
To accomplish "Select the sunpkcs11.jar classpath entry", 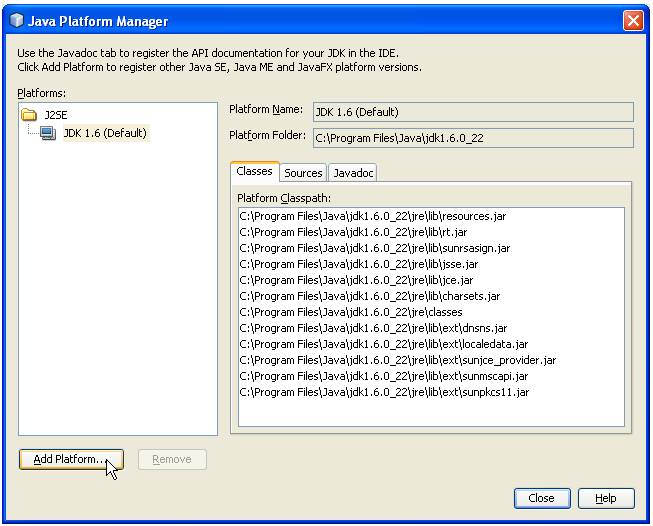I will (x=384, y=392).
